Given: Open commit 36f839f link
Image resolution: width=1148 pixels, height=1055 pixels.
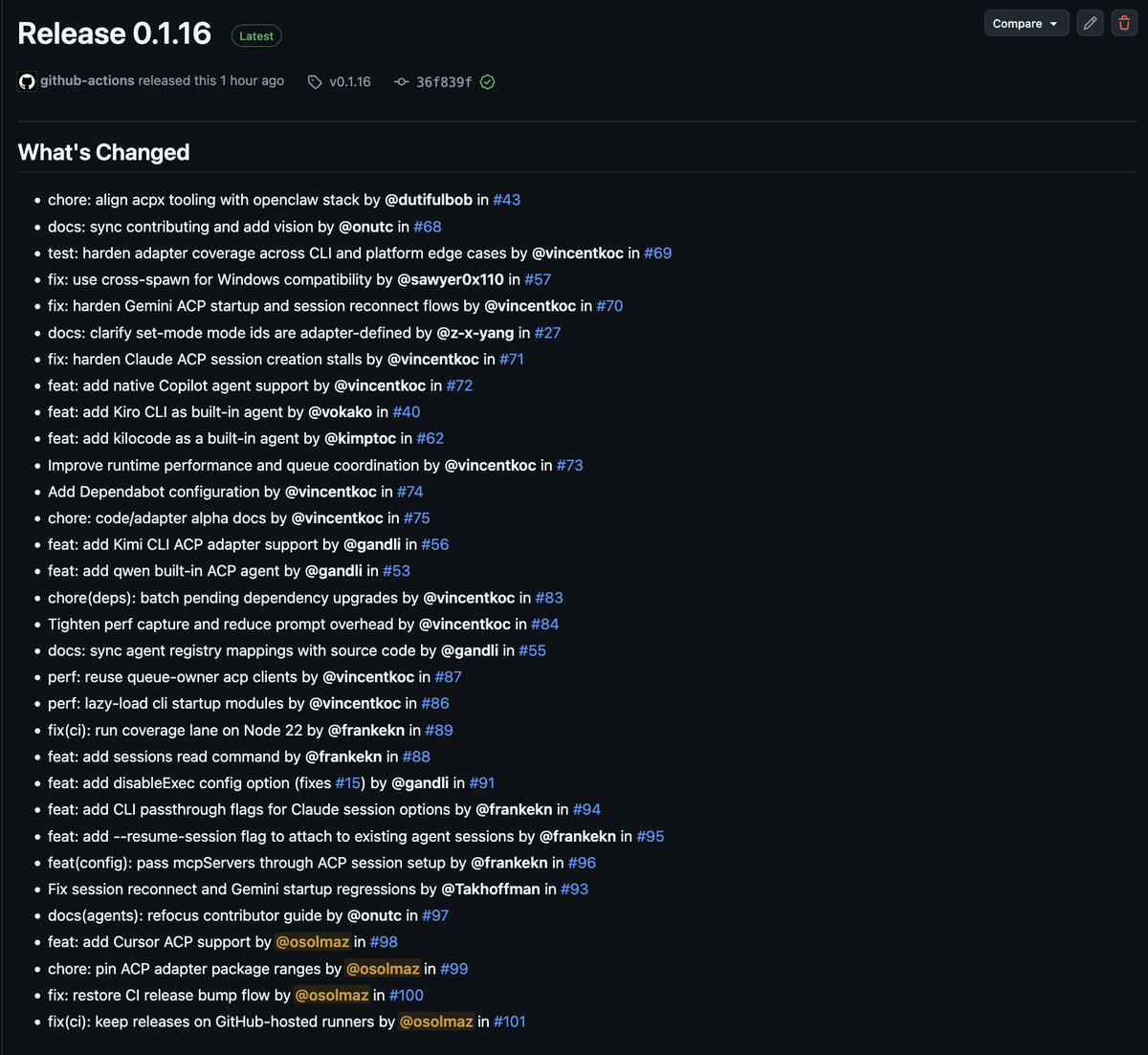Looking at the screenshot, I should coord(444,82).
